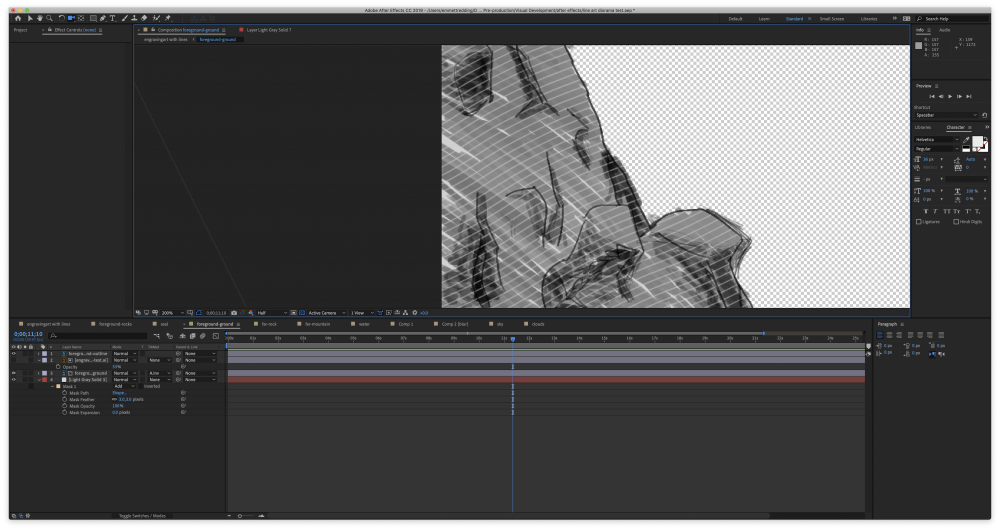Open the 1 View layout dropdown
1000x530 pixels.
click(362, 313)
